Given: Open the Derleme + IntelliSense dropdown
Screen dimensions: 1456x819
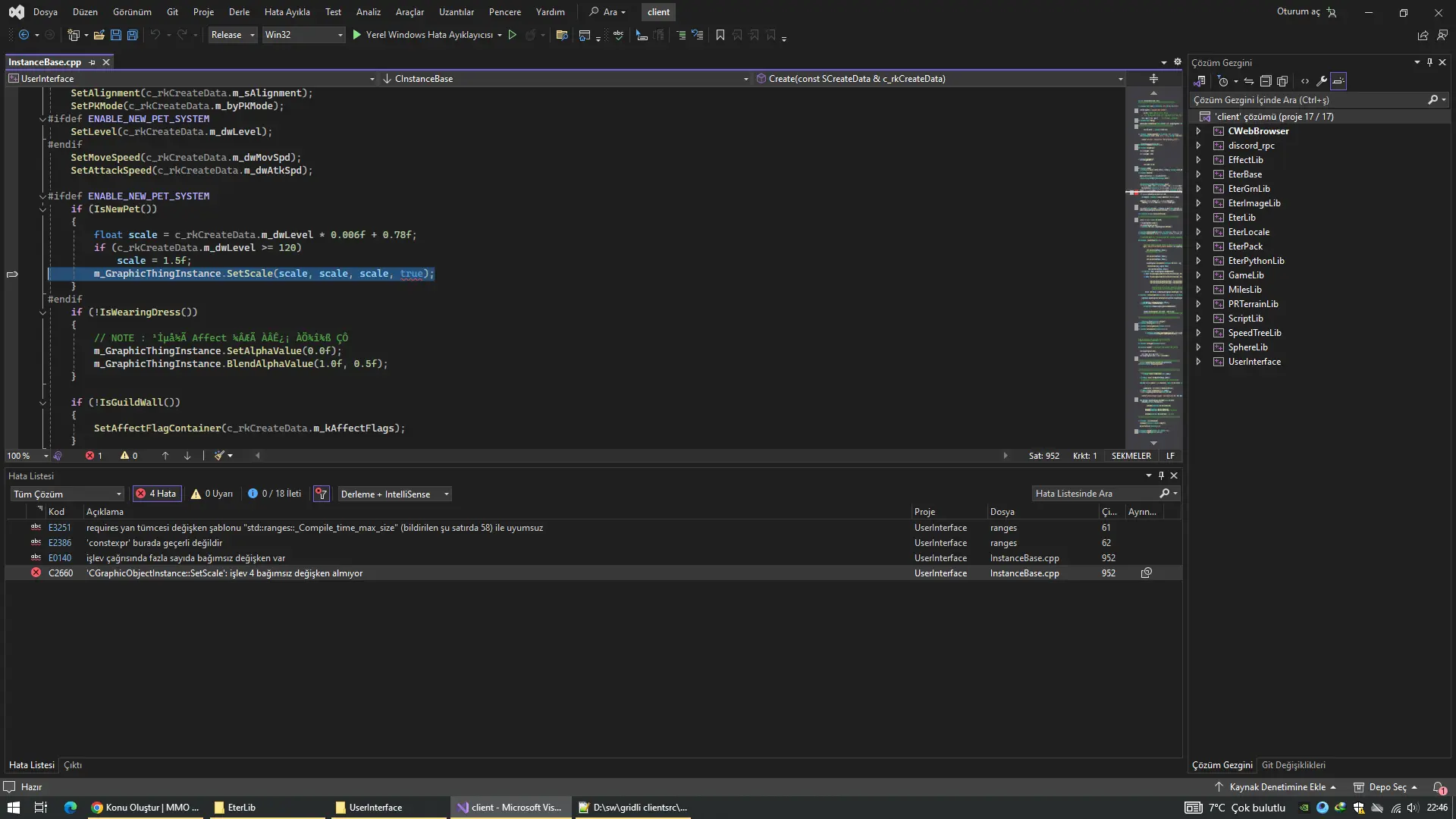Looking at the screenshot, I should pos(394,494).
